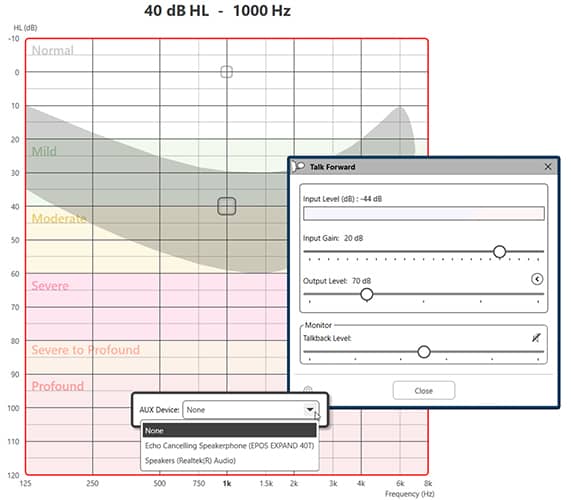This screenshot has width=571, height=500.
Task: Click the circular arrow beside Output Level
Action: 537,279
